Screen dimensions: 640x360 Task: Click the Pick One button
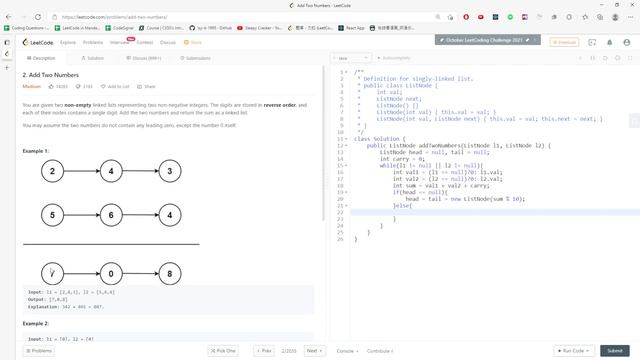pyautogui.click(x=223, y=351)
